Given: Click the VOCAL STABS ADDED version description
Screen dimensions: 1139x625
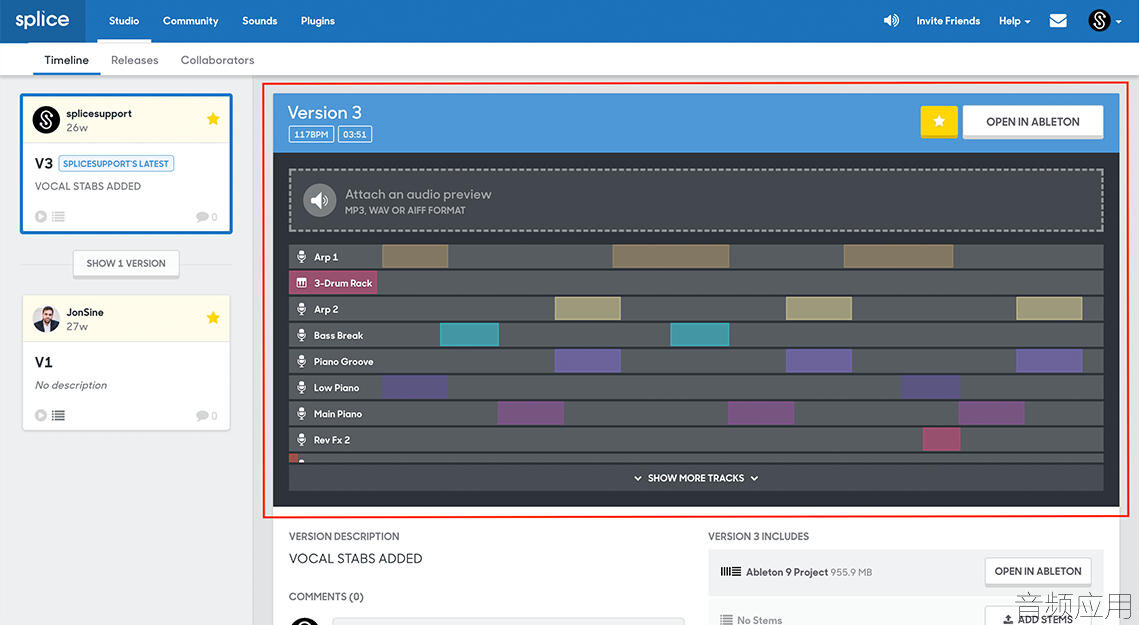Looking at the screenshot, I should click(x=355, y=559).
